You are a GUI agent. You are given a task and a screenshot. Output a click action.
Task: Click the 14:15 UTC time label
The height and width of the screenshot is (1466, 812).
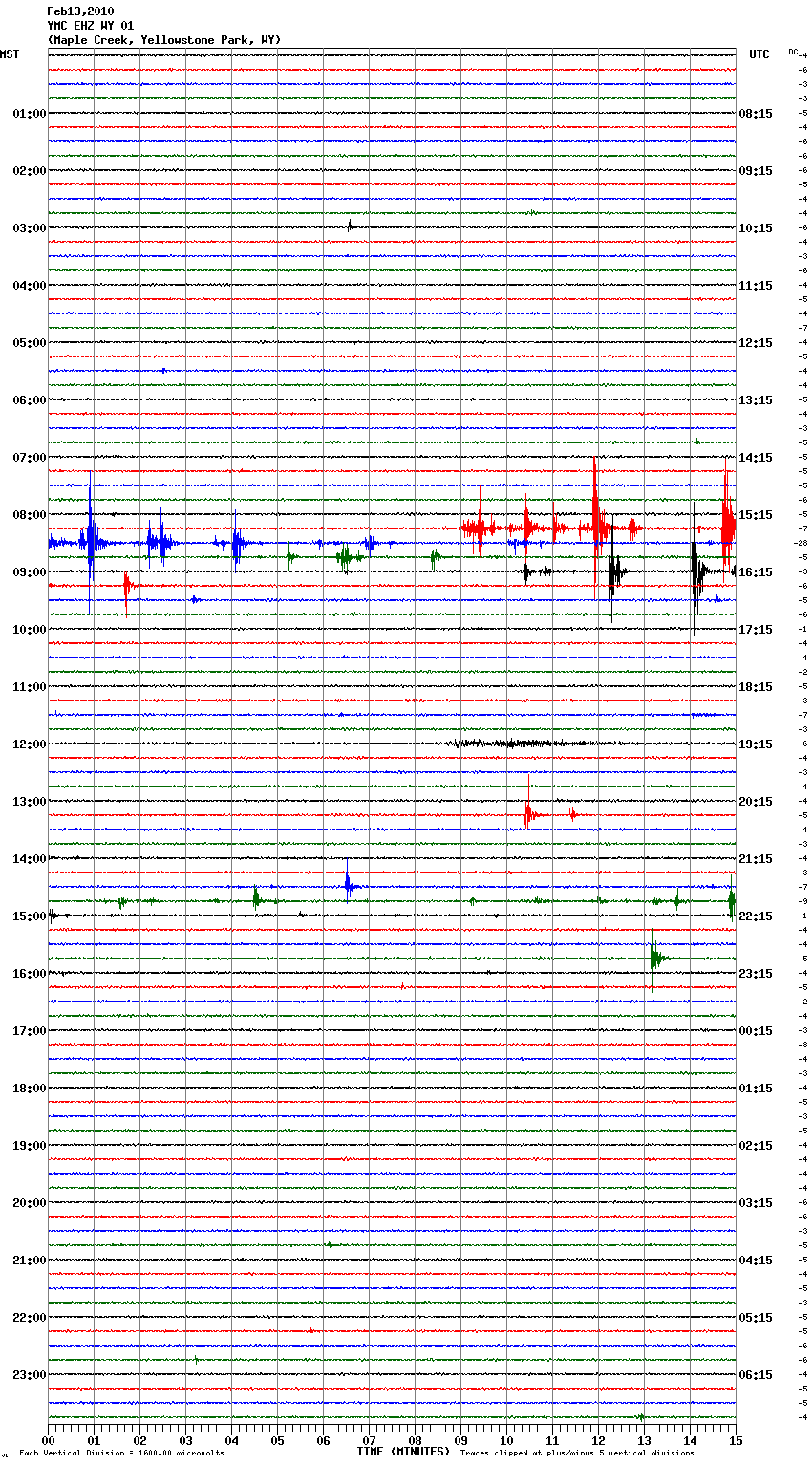pos(756,458)
